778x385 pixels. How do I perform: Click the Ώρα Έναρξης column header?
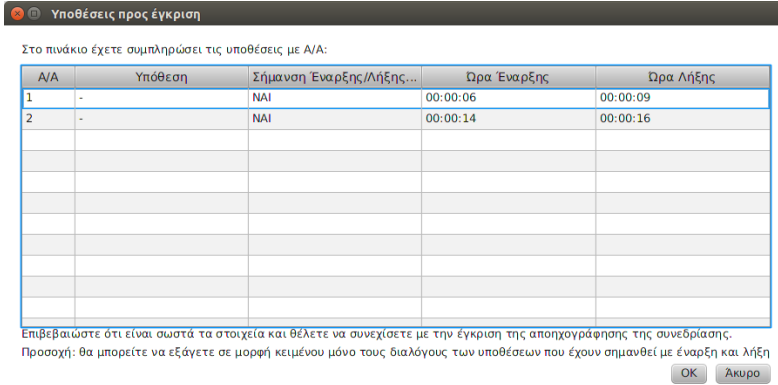[x=509, y=77]
